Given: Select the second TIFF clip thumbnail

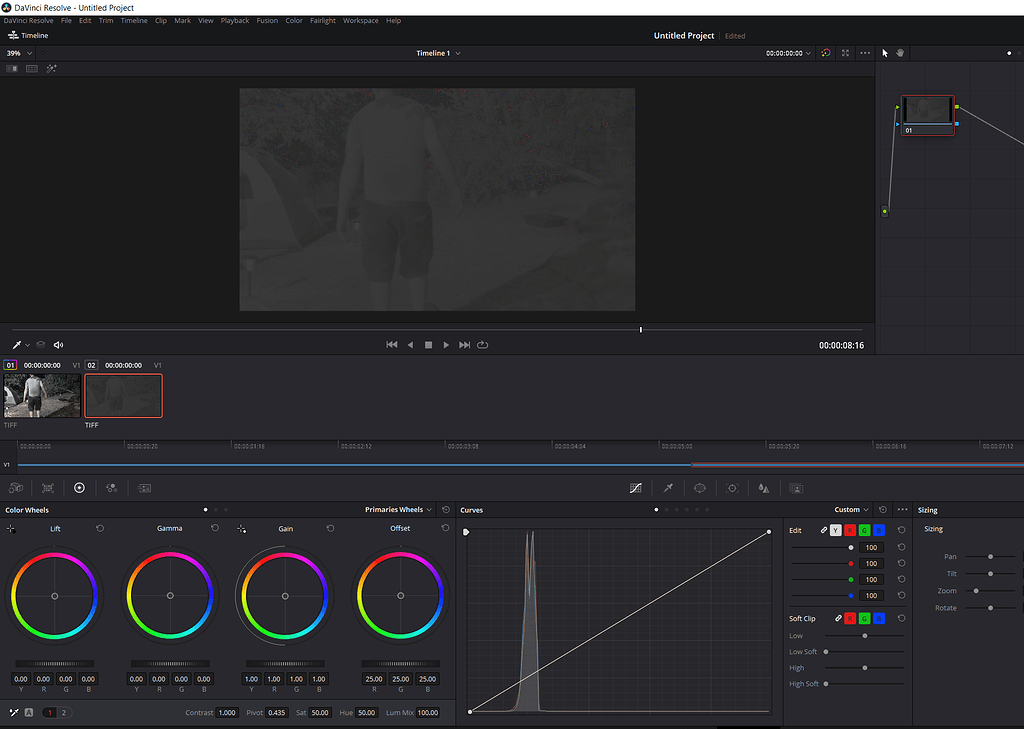Looking at the screenshot, I should (x=122, y=394).
